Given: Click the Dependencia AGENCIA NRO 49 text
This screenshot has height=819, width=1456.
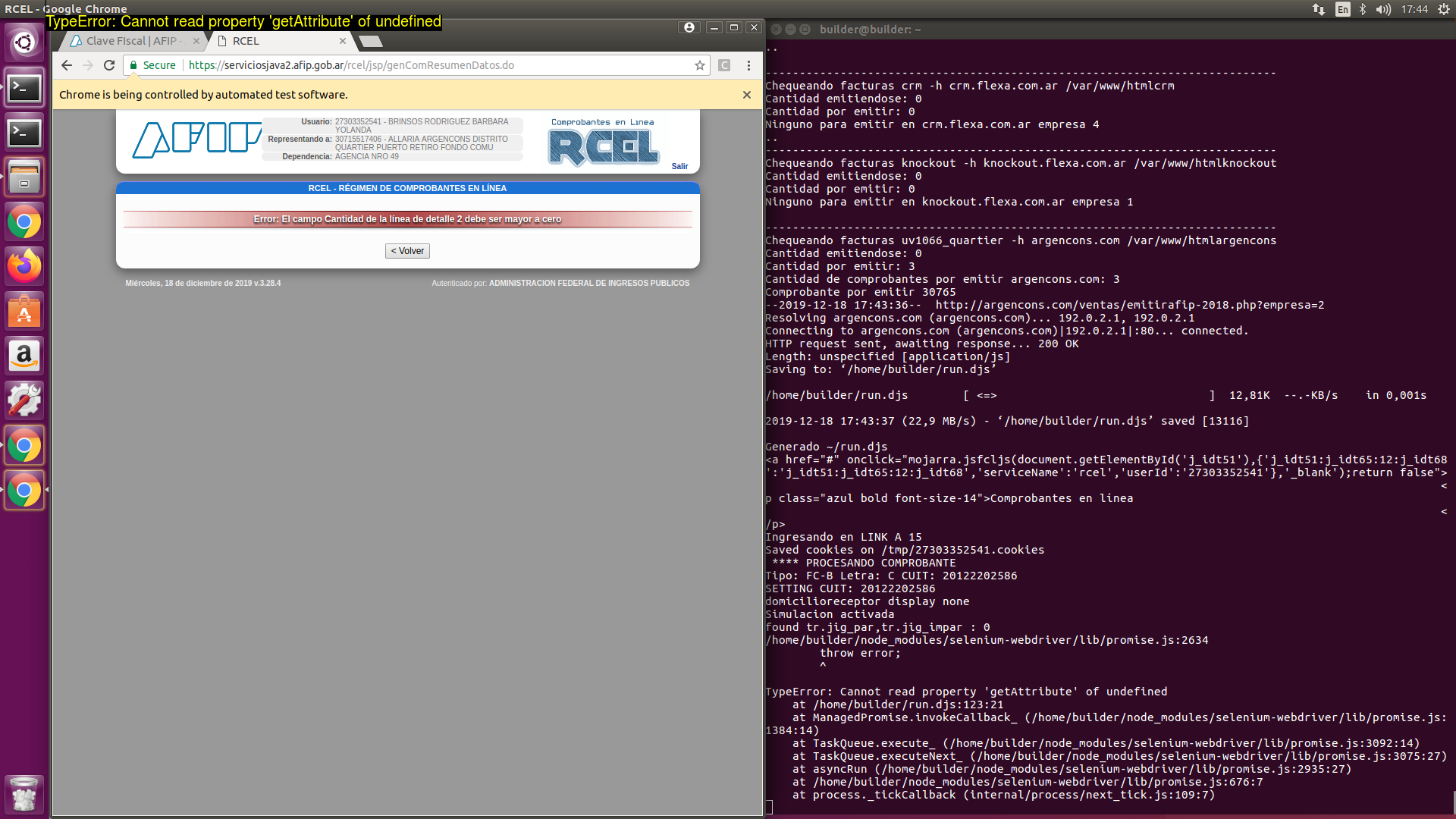Looking at the screenshot, I should coord(366,156).
